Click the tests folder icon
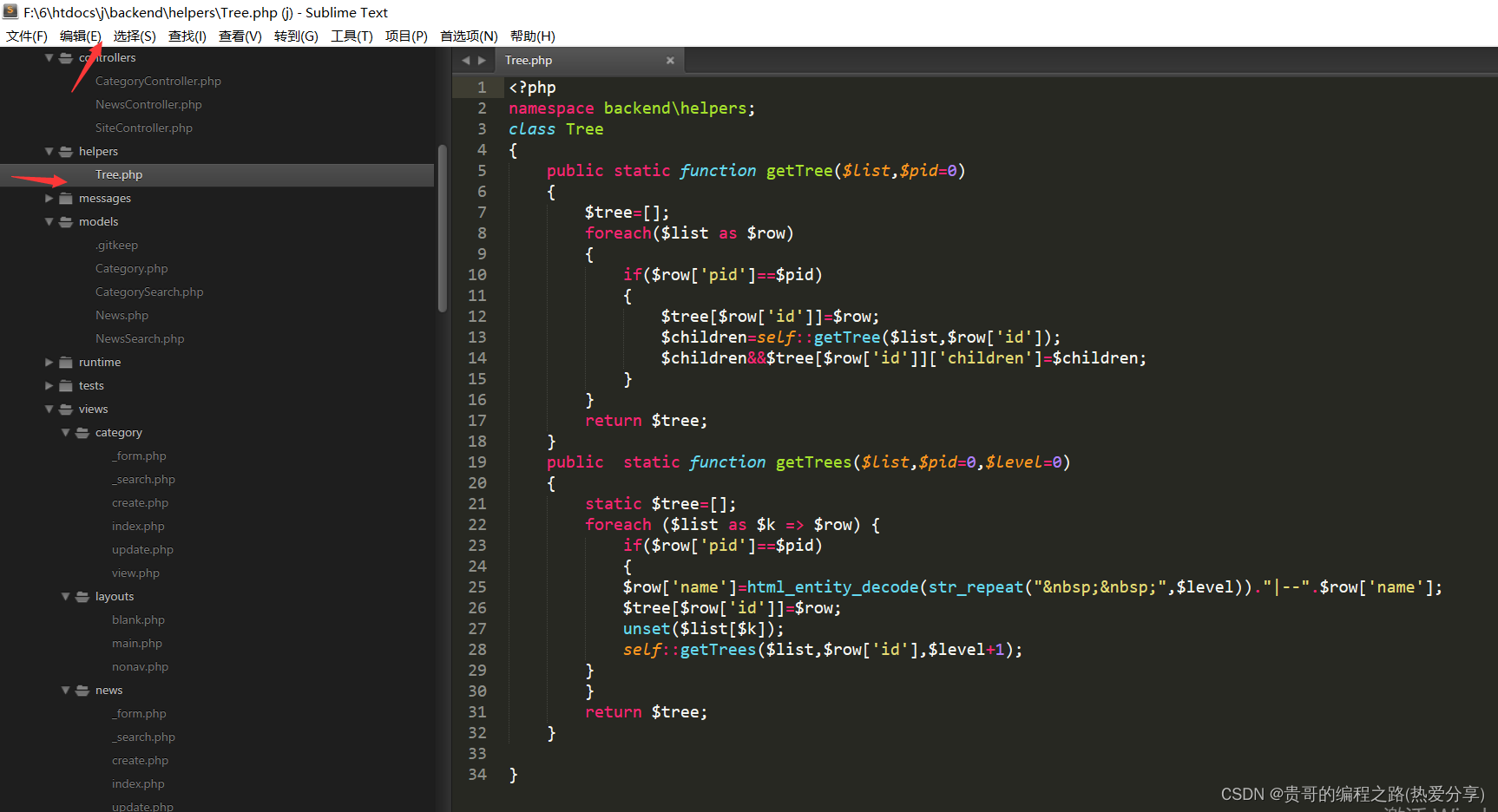The height and width of the screenshot is (812, 1498). 66,386
